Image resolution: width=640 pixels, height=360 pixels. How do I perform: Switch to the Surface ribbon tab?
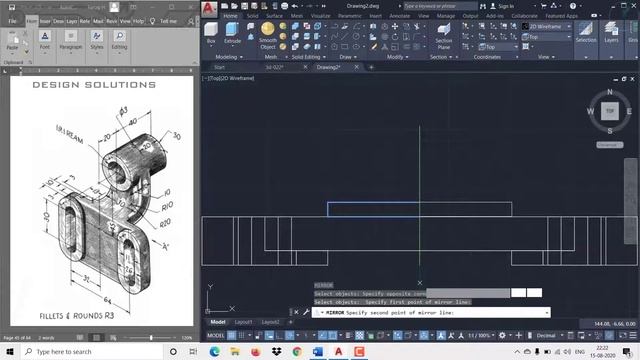[274, 16]
